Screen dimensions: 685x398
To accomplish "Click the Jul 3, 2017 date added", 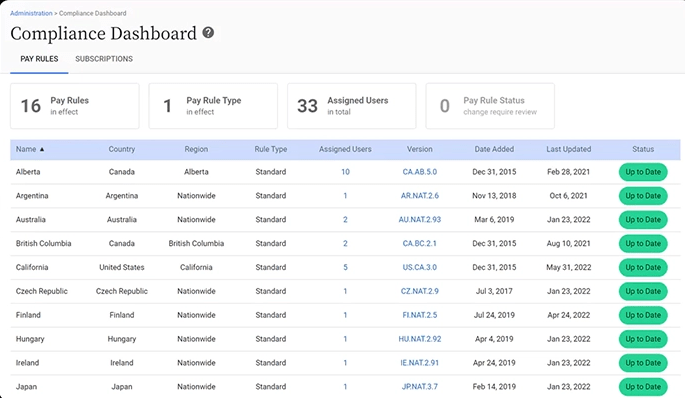I will (494, 291).
